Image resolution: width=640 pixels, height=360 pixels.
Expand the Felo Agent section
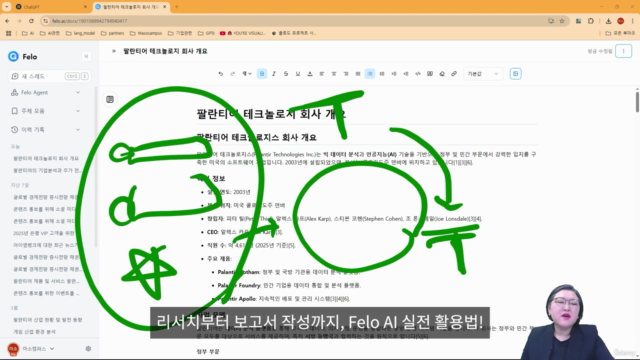click(x=46, y=93)
